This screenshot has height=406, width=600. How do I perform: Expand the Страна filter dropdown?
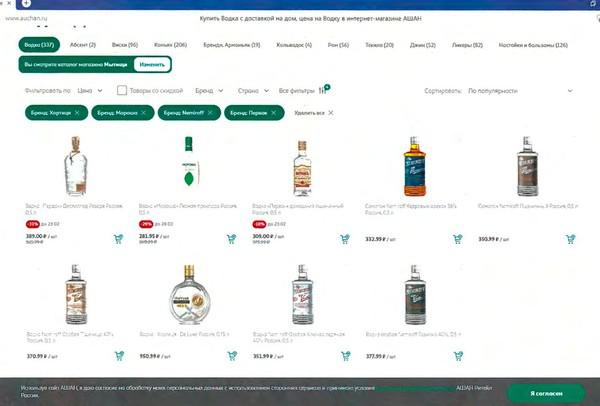coord(253,91)
